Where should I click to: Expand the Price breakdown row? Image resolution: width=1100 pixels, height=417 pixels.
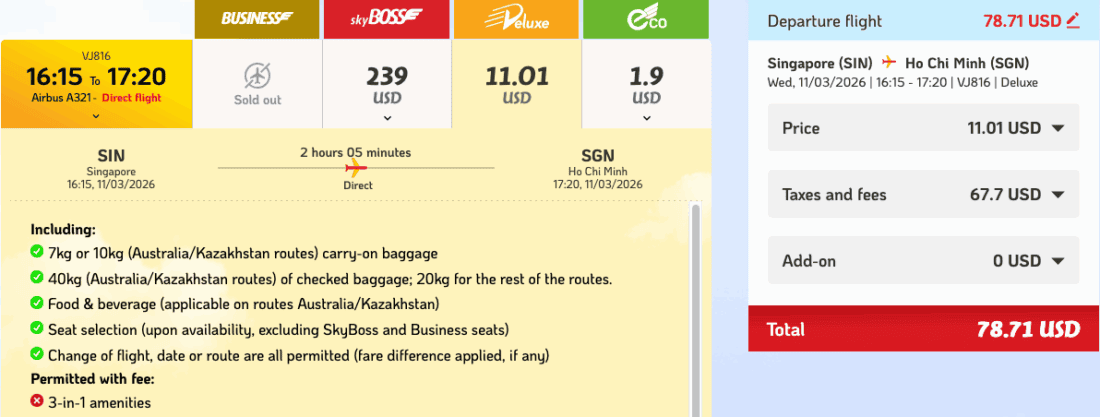[1058, 128]
